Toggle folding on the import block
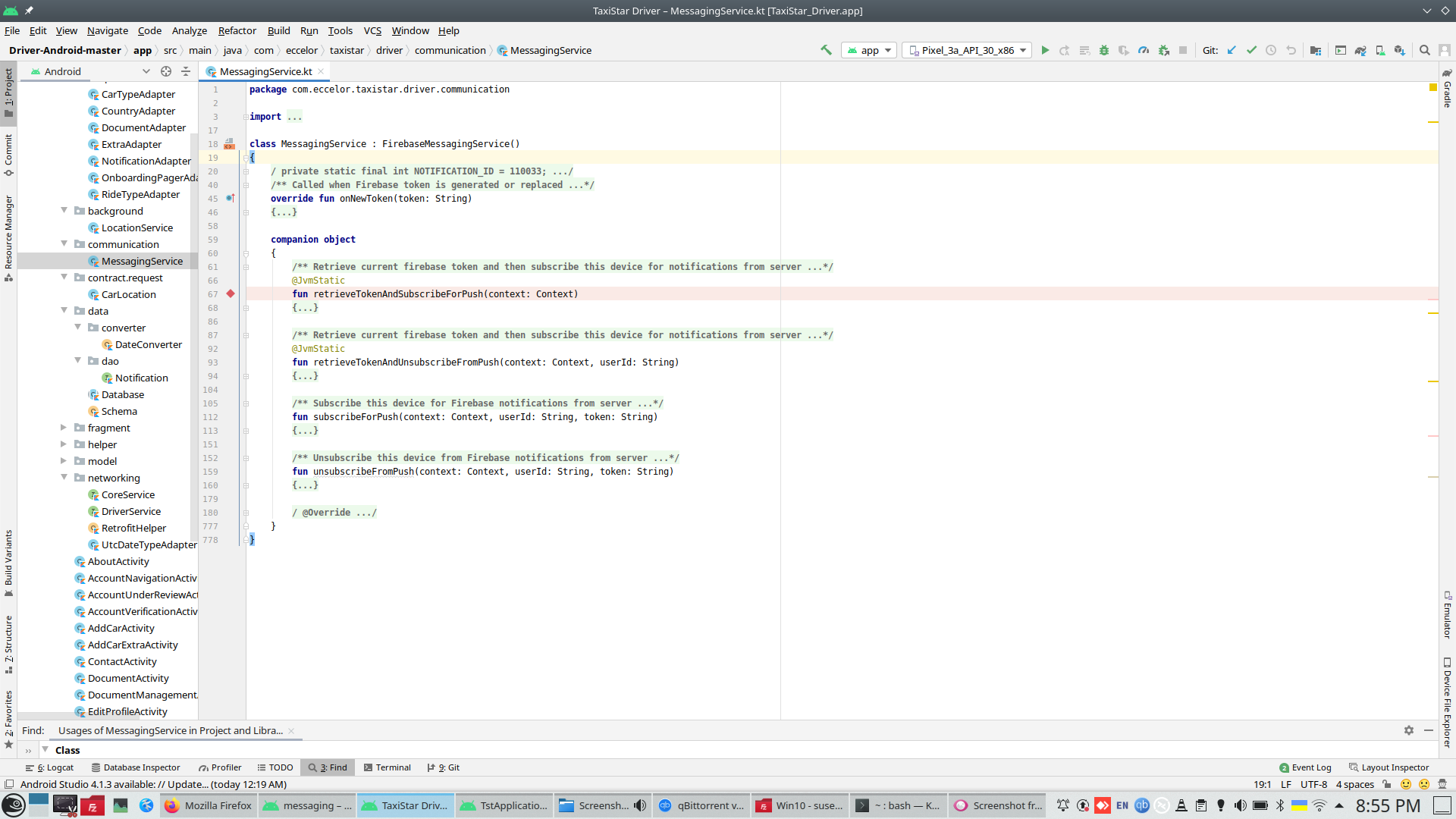Image resolution: width=1456 pixels, height=819 pixels. tap(246, 117)
